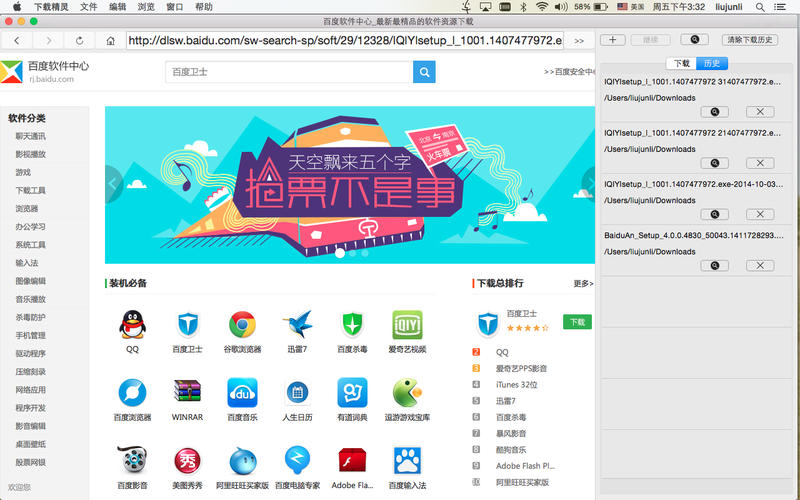The image size is (800, 500).
Task: Click the blue search magnifier button
Action: point(424,72)
